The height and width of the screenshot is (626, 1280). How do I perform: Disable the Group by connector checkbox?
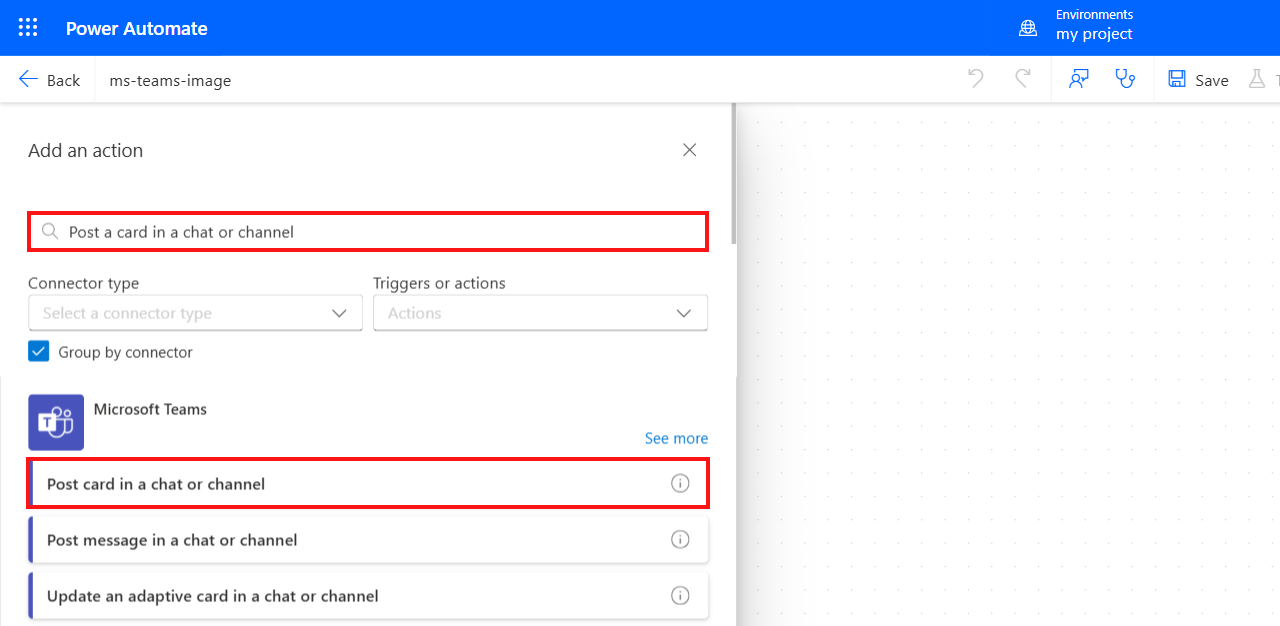pos(38,351)
